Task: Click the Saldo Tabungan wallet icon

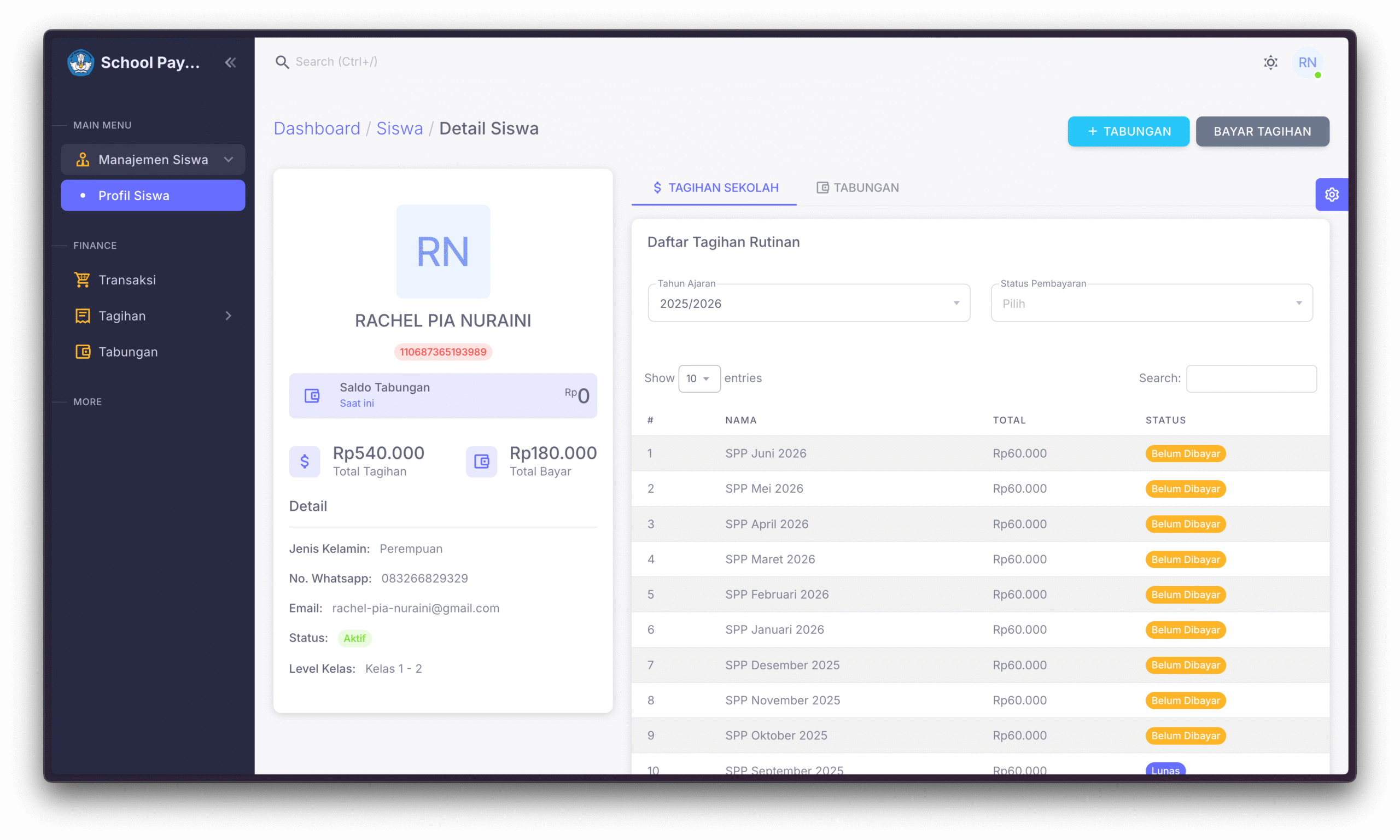Action: point(312,395)
